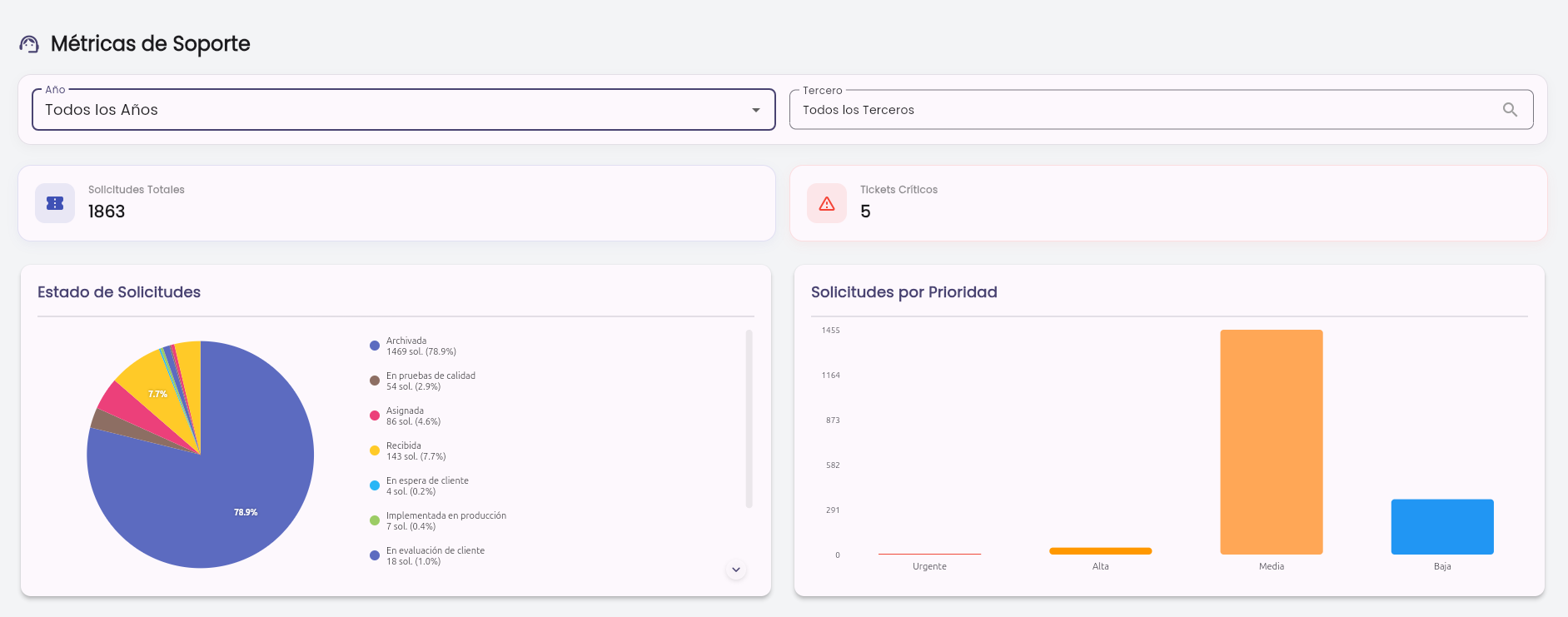Screen dimensions: 1568x617
Task: Click the large 78.9% pie slice
Action: tap(225, 491)
